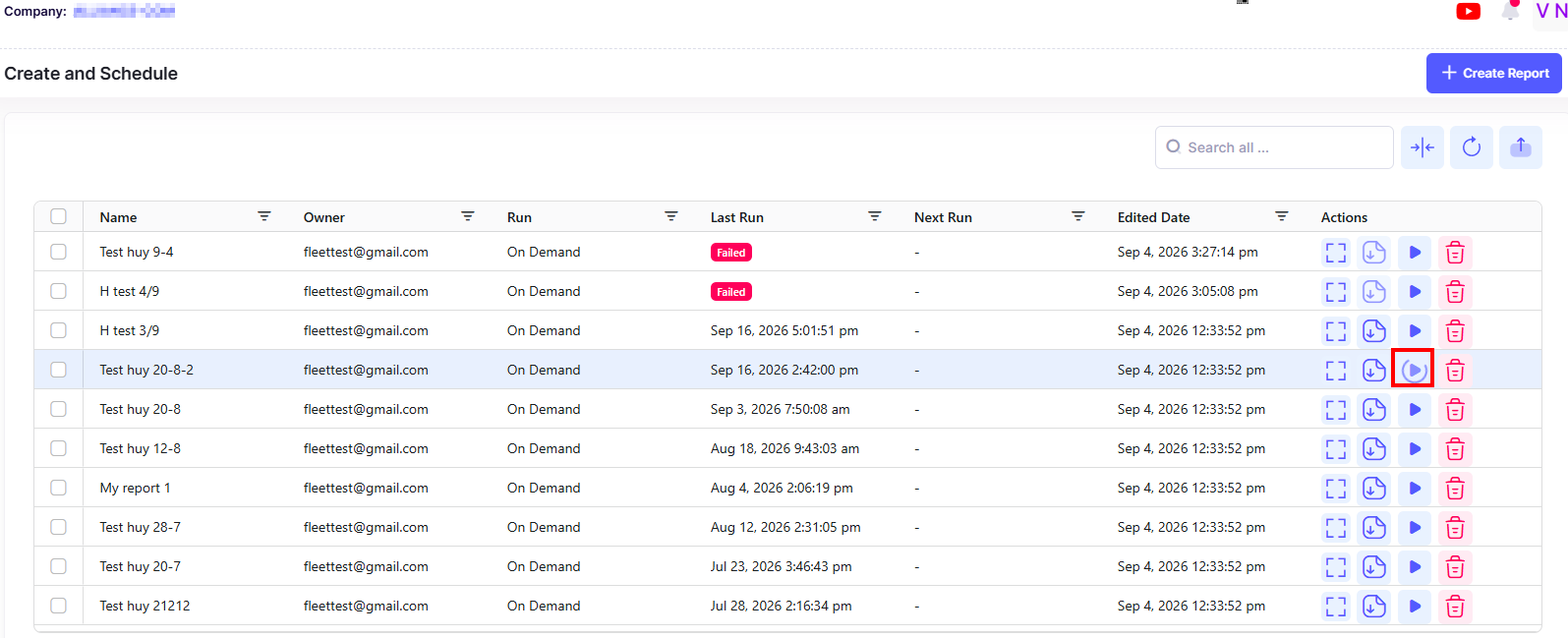Download the Test huy 20-8-2 report
Image resolution: width=1568 pixels, height=638 pixels.
click(x=1374, y=371)
